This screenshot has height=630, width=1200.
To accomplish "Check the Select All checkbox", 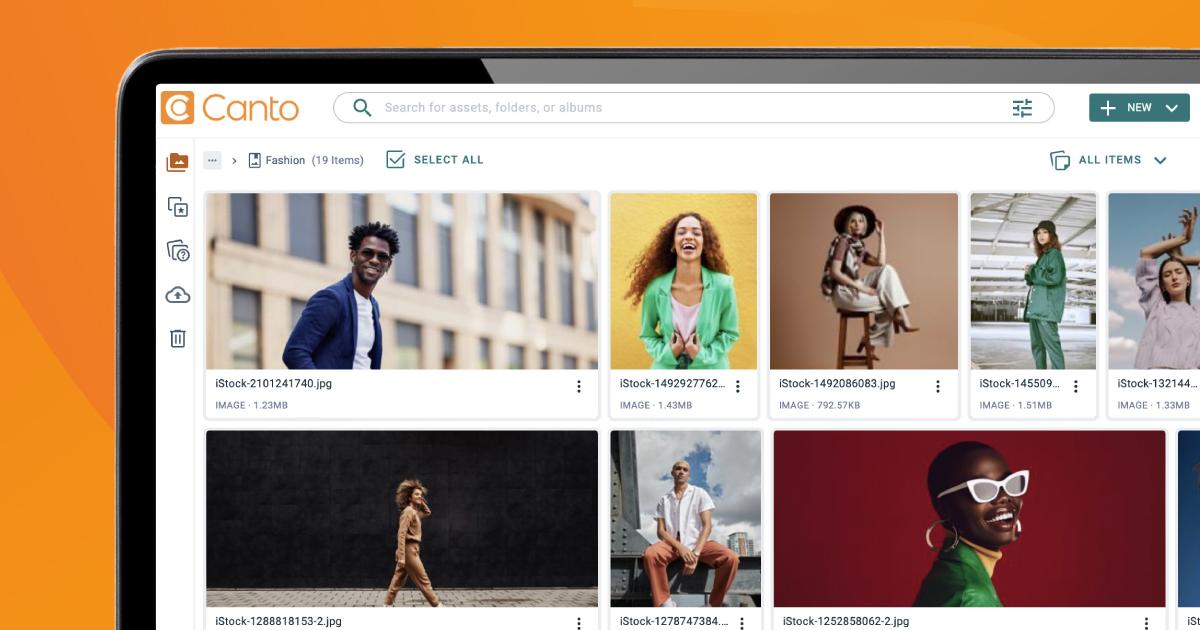I will (395, 160).
